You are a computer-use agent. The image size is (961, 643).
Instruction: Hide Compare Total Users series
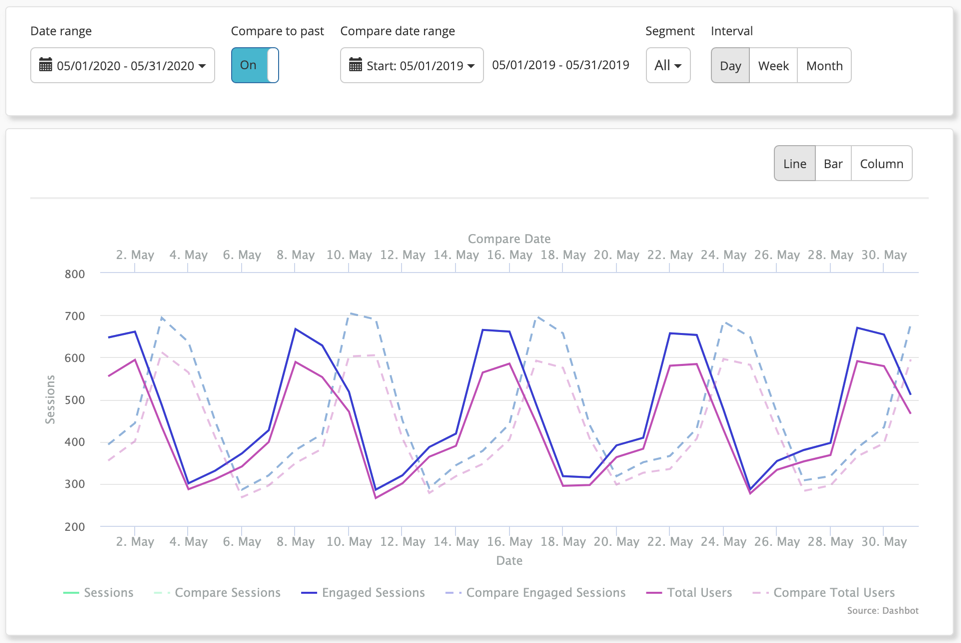pos(824,593)
